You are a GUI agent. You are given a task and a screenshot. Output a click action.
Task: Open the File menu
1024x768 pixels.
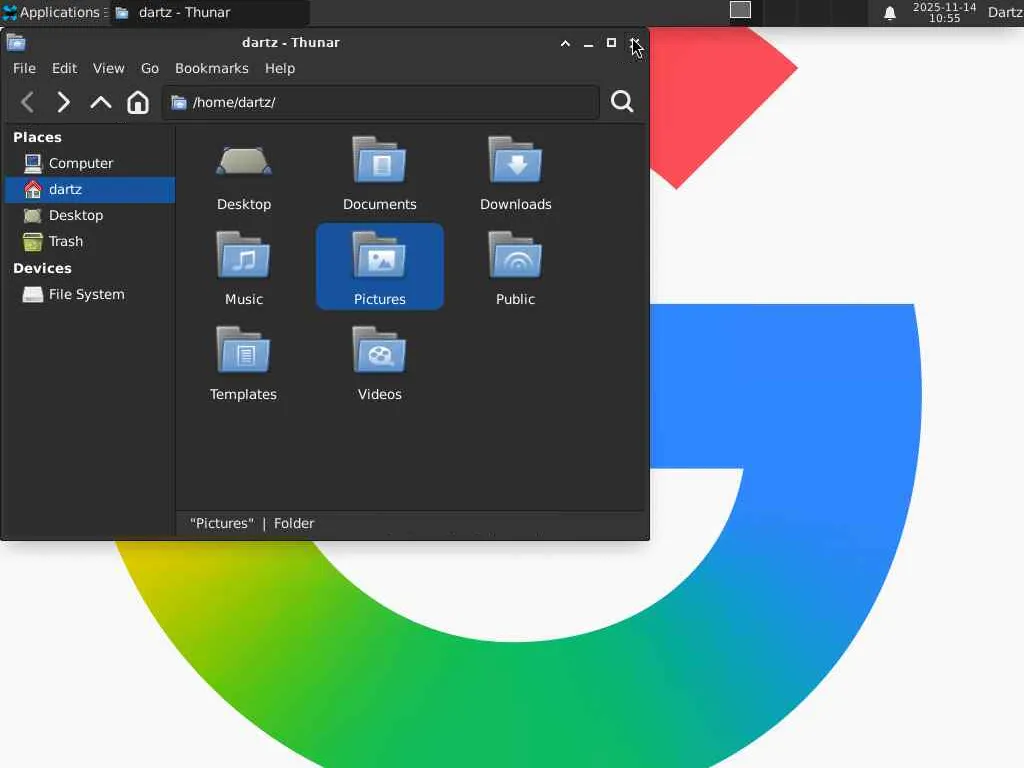pos(24,68)
